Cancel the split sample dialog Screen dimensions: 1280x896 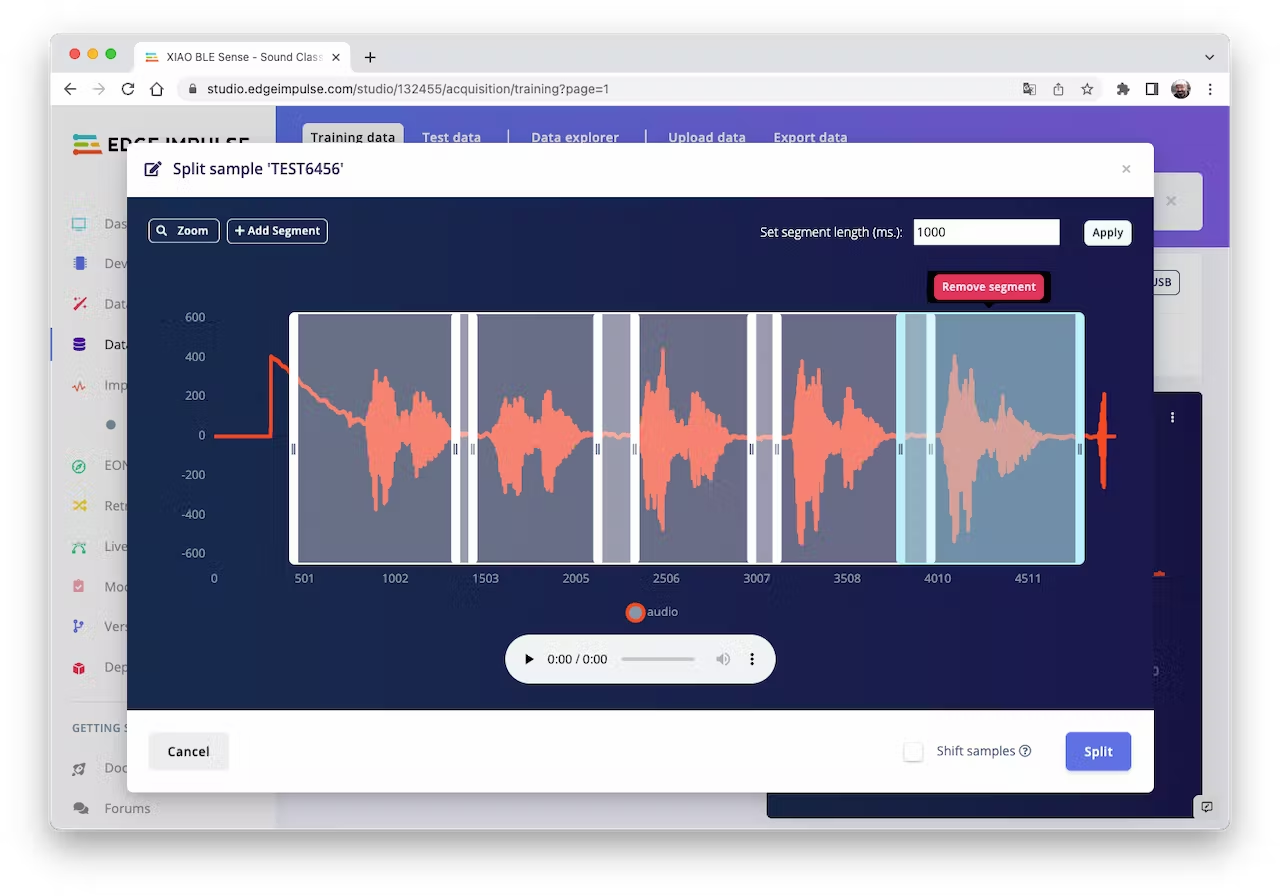pos(188,752)
